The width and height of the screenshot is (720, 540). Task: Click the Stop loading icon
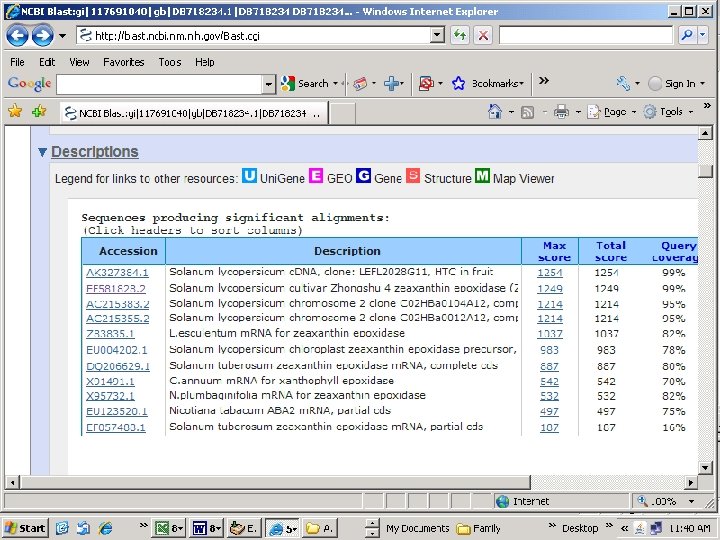pyautogui.click(x=483, y=35)
